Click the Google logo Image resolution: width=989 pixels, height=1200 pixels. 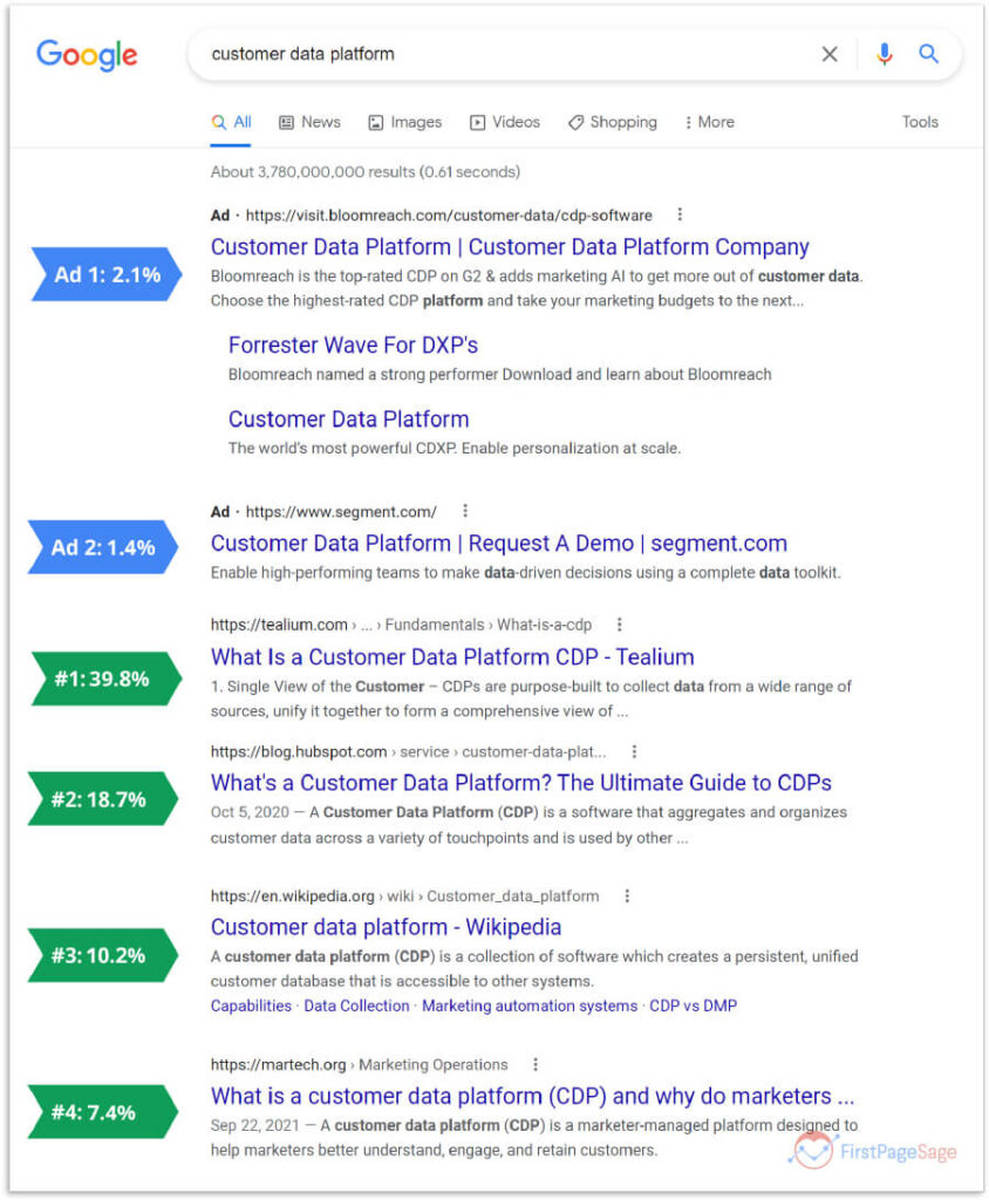coord(87,54)
